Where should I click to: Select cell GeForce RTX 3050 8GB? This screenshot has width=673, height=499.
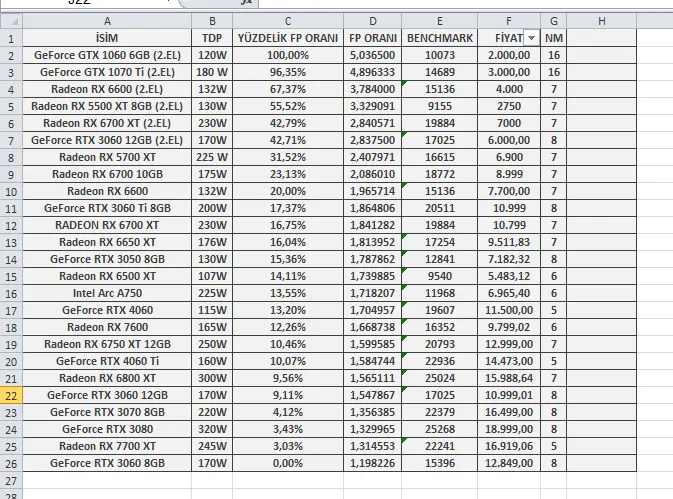[x=107, y=259]
